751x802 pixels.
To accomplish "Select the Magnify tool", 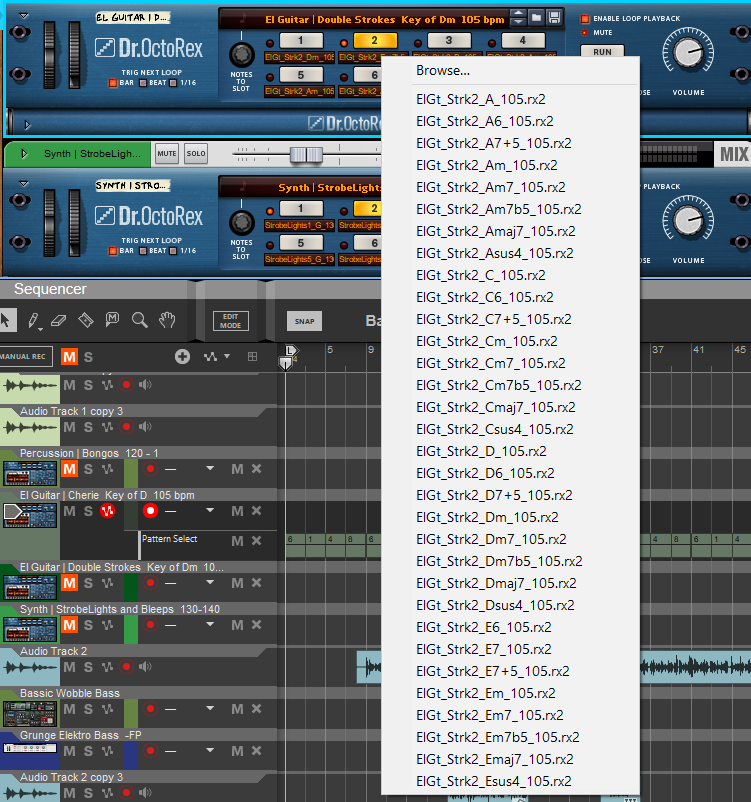I will point(139,321).
